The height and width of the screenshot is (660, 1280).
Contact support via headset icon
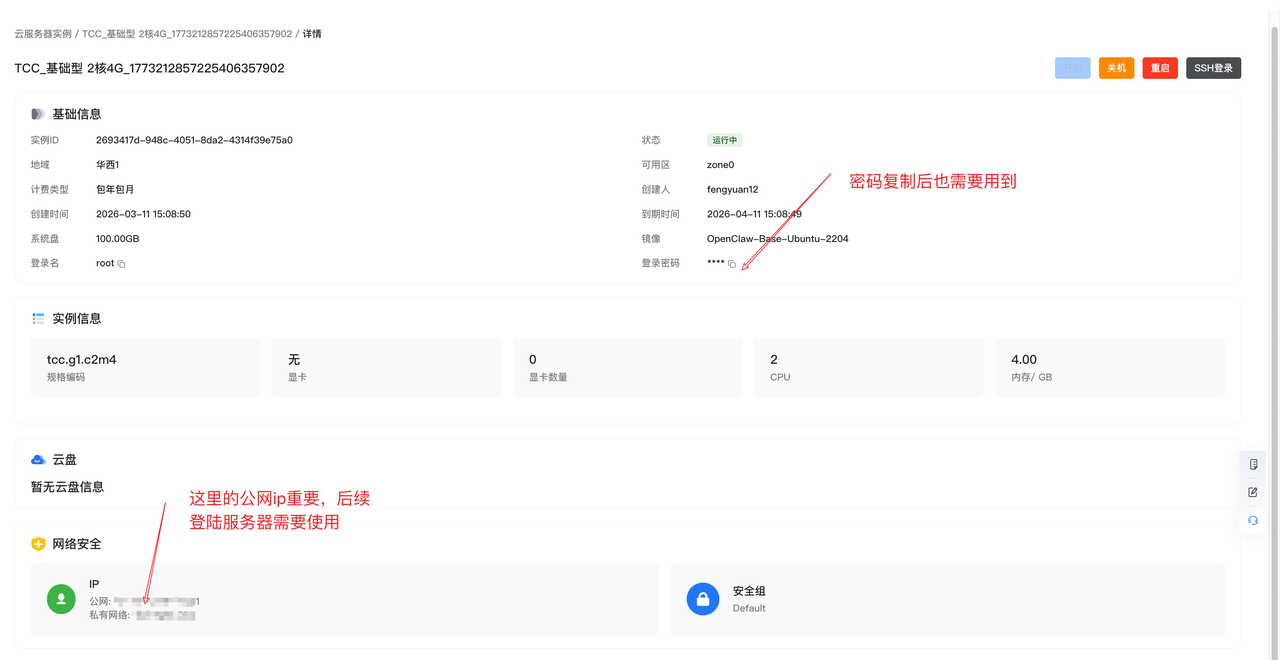tap(1253, 520)
